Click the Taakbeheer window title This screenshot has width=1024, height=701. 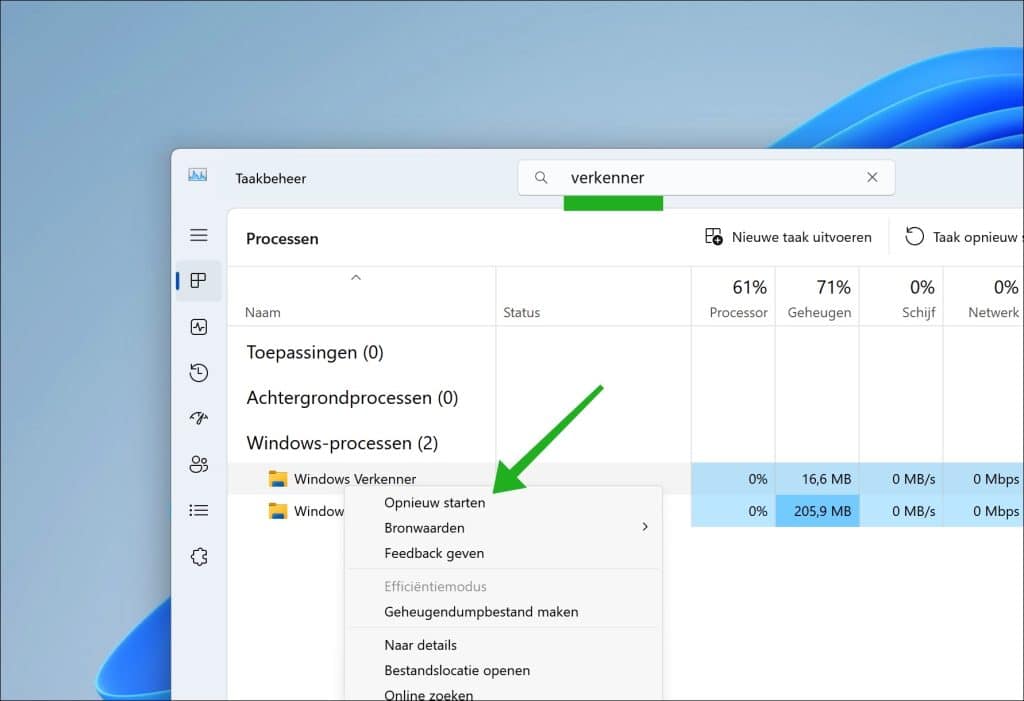pyautogui.click(x=270, y=178)
